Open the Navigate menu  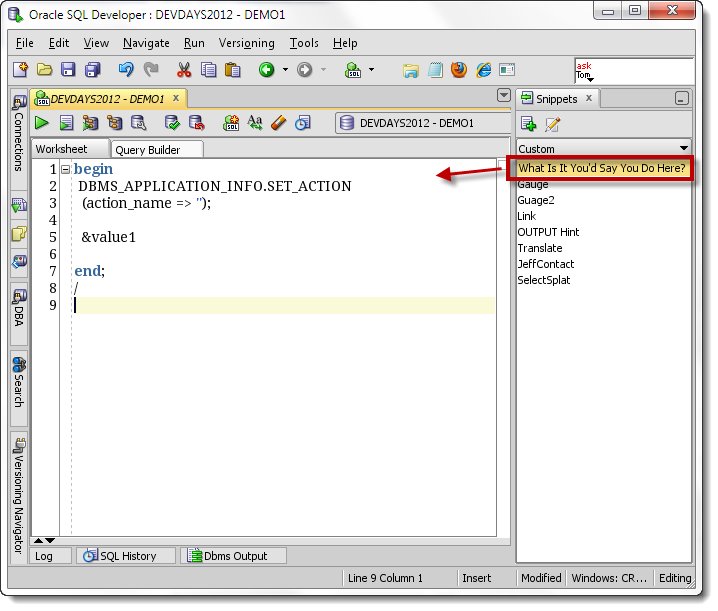pos(146,43)
